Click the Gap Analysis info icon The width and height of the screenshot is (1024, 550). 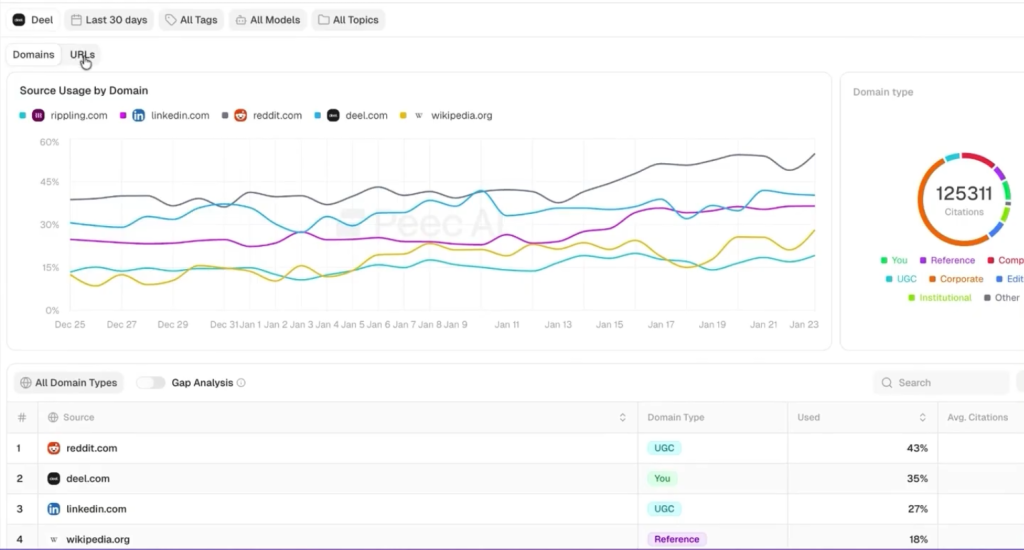(241, 383)
